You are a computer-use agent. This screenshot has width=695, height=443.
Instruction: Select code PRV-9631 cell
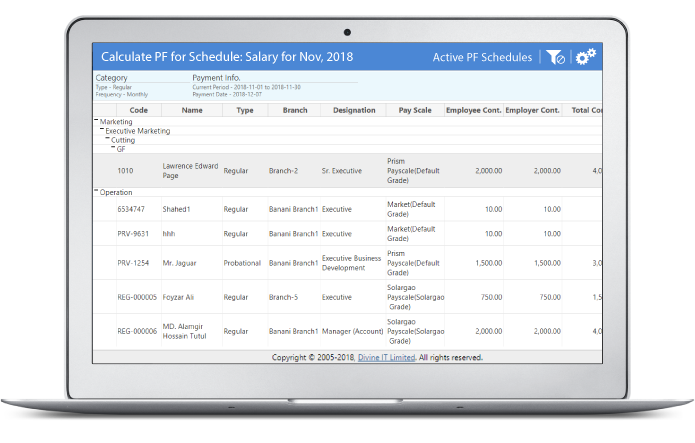tap(139, 234)
